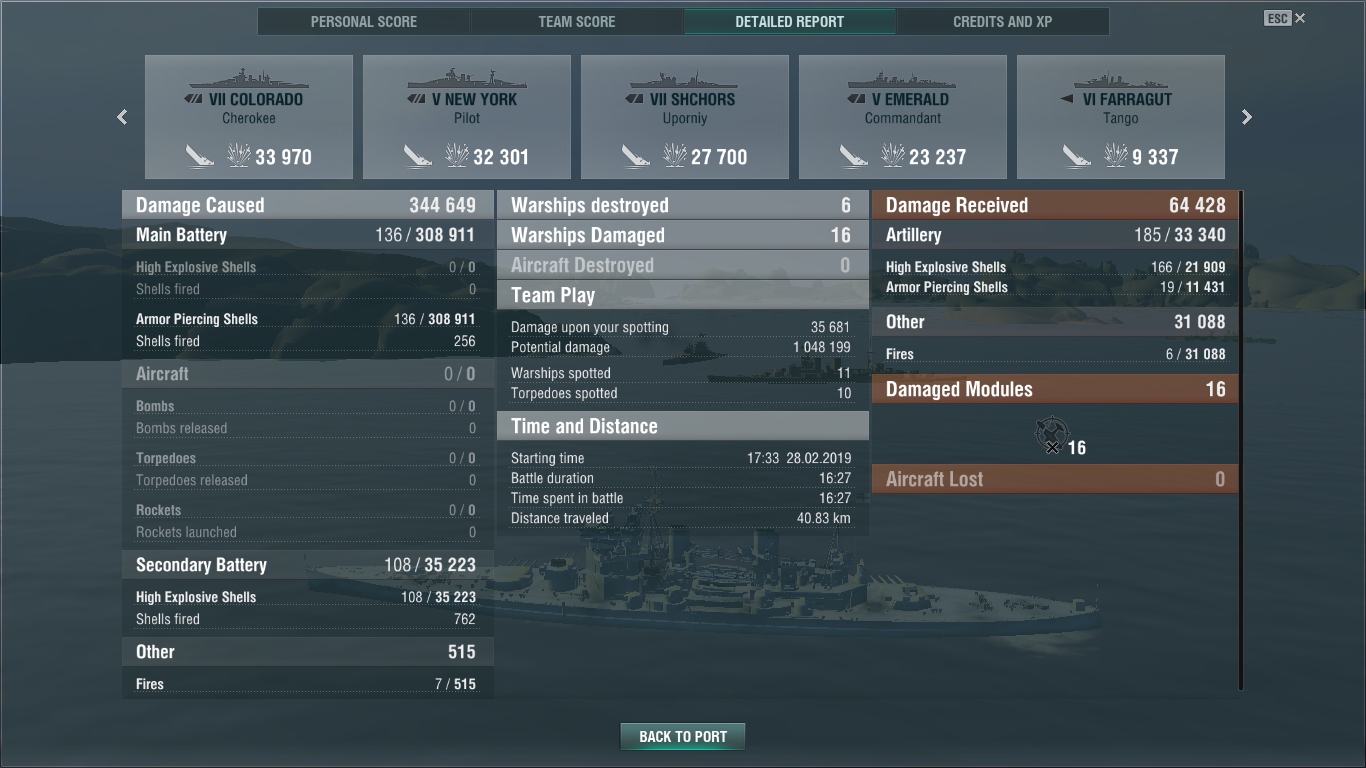Open the Credits and XP tab
The width and height of the screenshot is (1366, 768).
[x=1003, y=21]
